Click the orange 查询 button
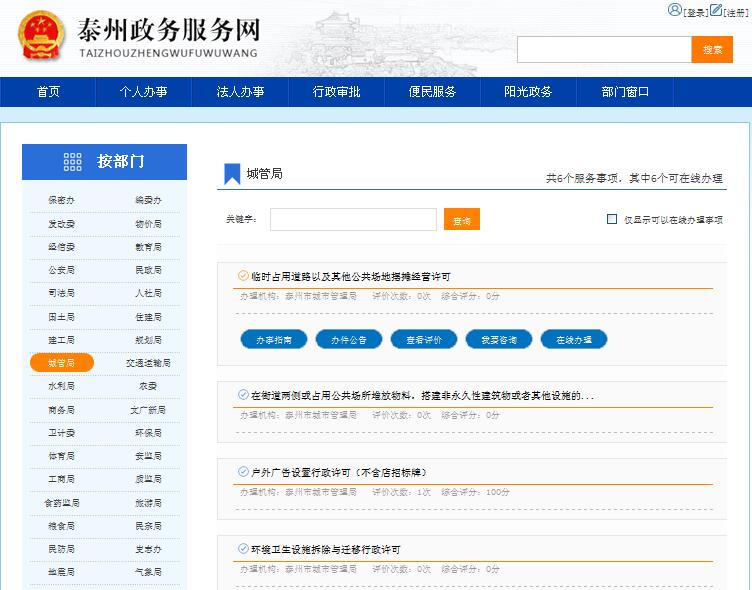The height and width of the screenshot is (590, 752). (x=462, y=220)
